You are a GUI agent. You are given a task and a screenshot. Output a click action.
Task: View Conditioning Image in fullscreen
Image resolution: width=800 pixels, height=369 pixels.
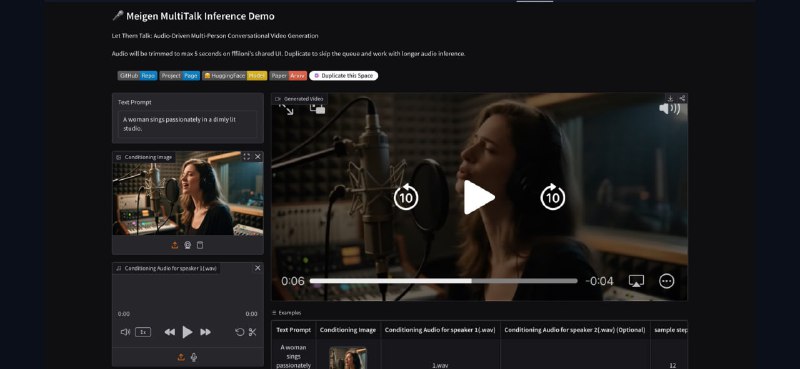(246, 157)
